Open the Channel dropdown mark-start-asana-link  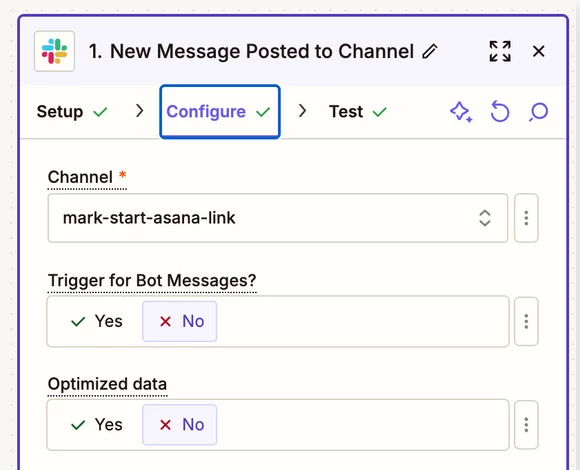[x=278, y=218]
